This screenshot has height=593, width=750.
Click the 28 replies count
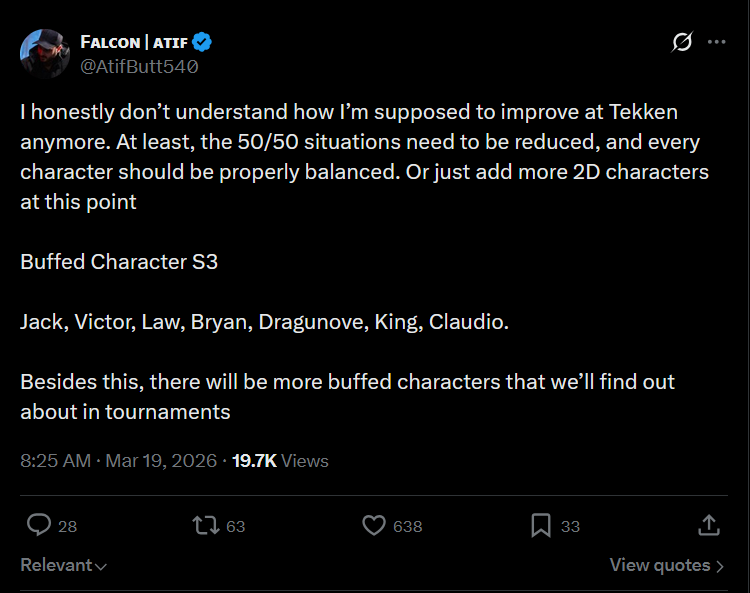68,526
